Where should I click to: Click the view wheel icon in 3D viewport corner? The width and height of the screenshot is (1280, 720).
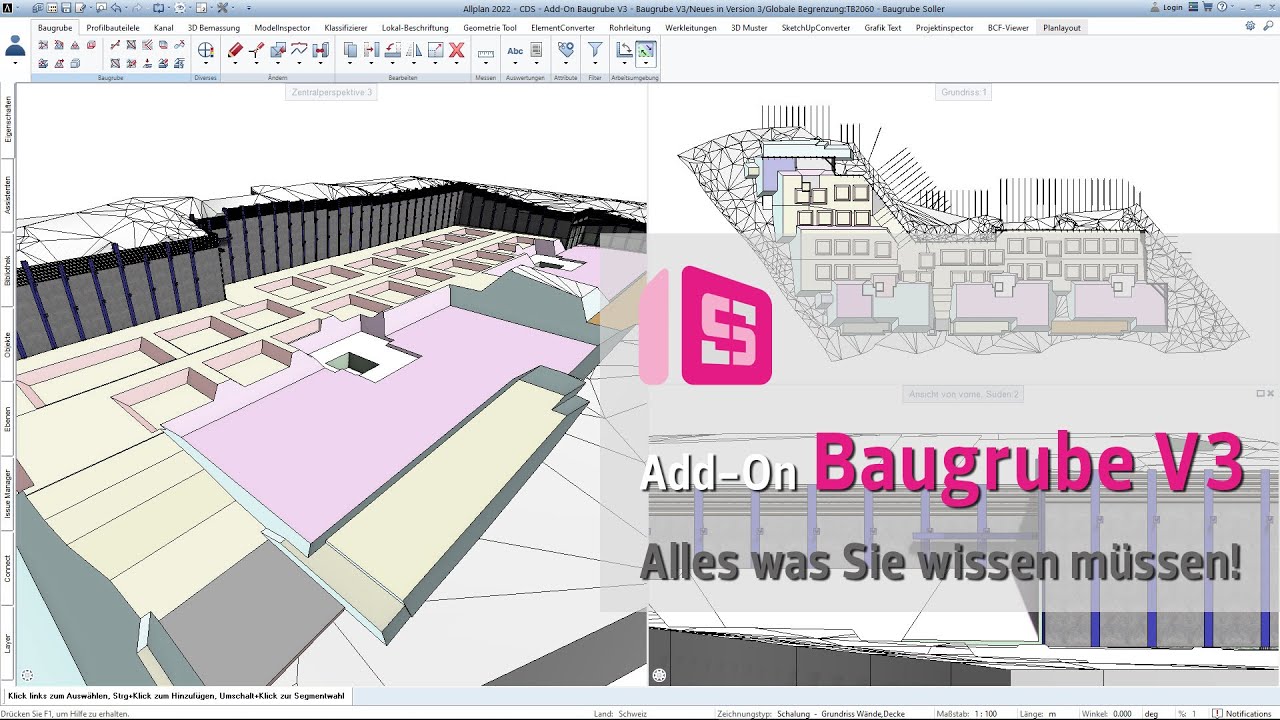pos(27,676)
